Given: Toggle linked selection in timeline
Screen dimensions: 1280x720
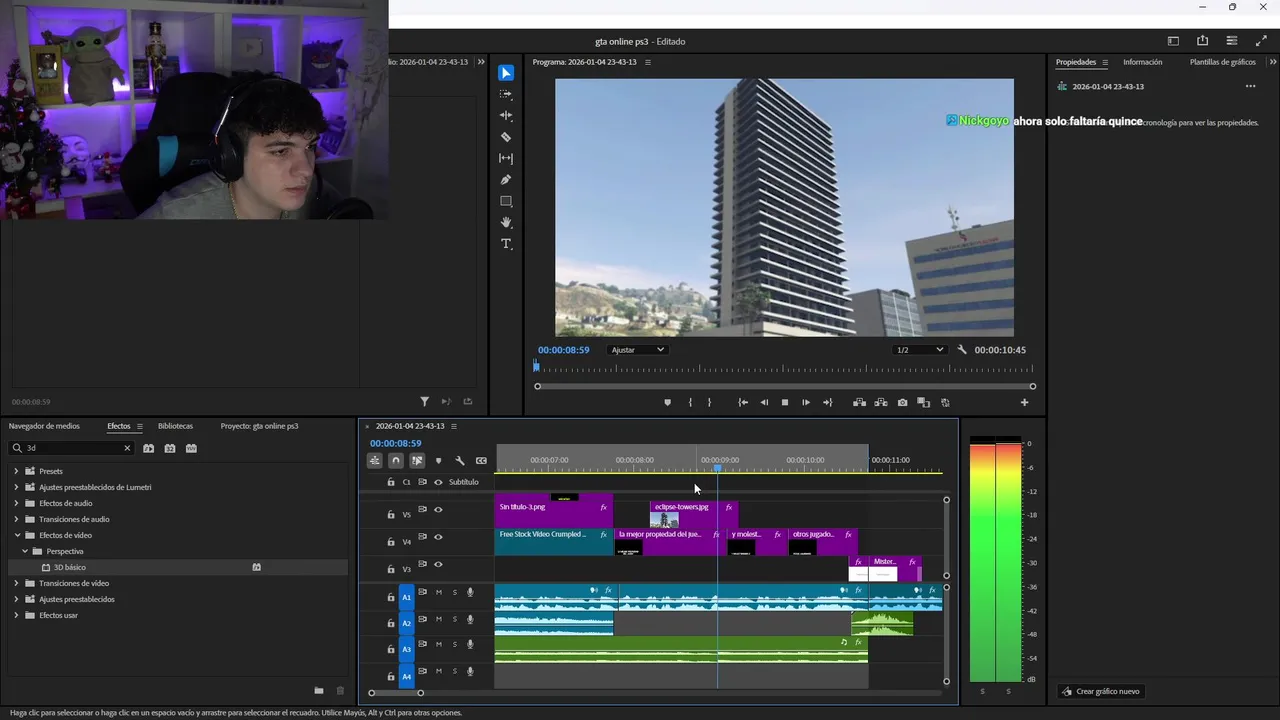Looking at the screenshot, I should 417,461.
